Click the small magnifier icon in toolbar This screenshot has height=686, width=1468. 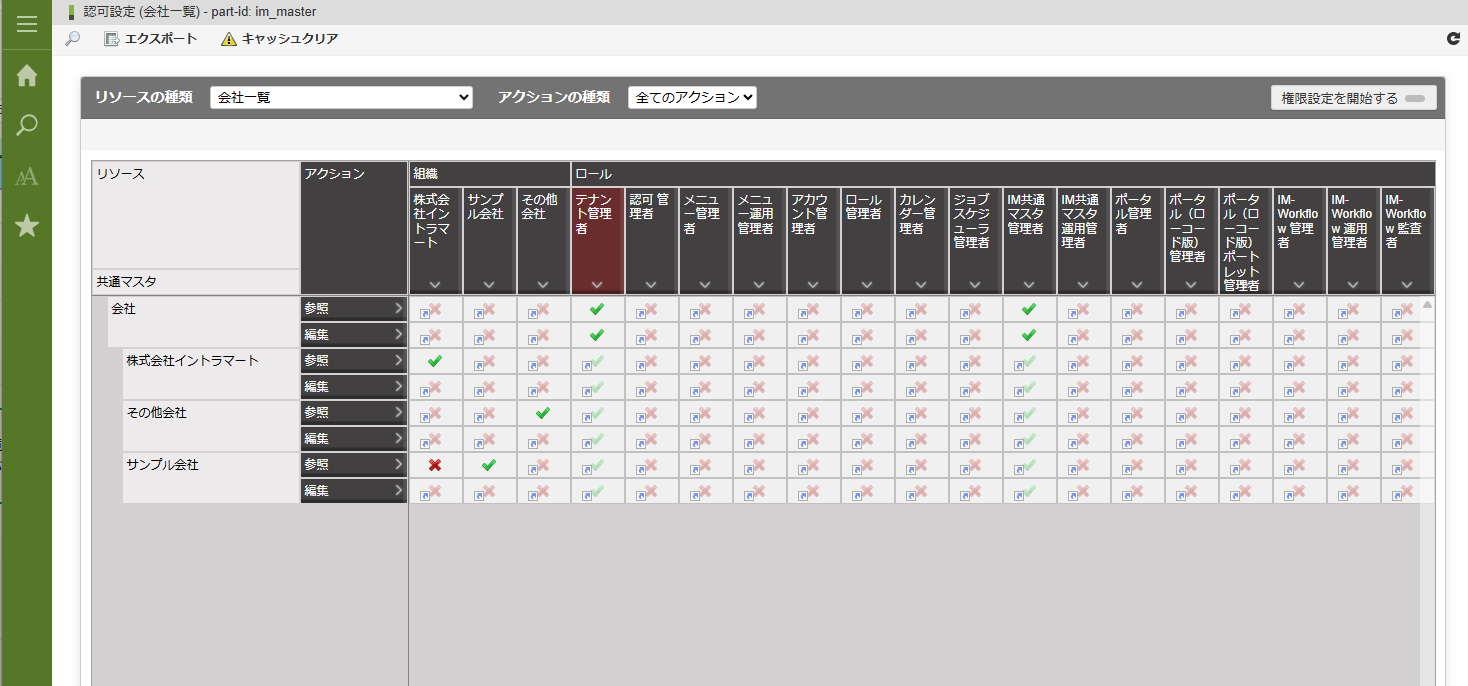click(72, 39)
